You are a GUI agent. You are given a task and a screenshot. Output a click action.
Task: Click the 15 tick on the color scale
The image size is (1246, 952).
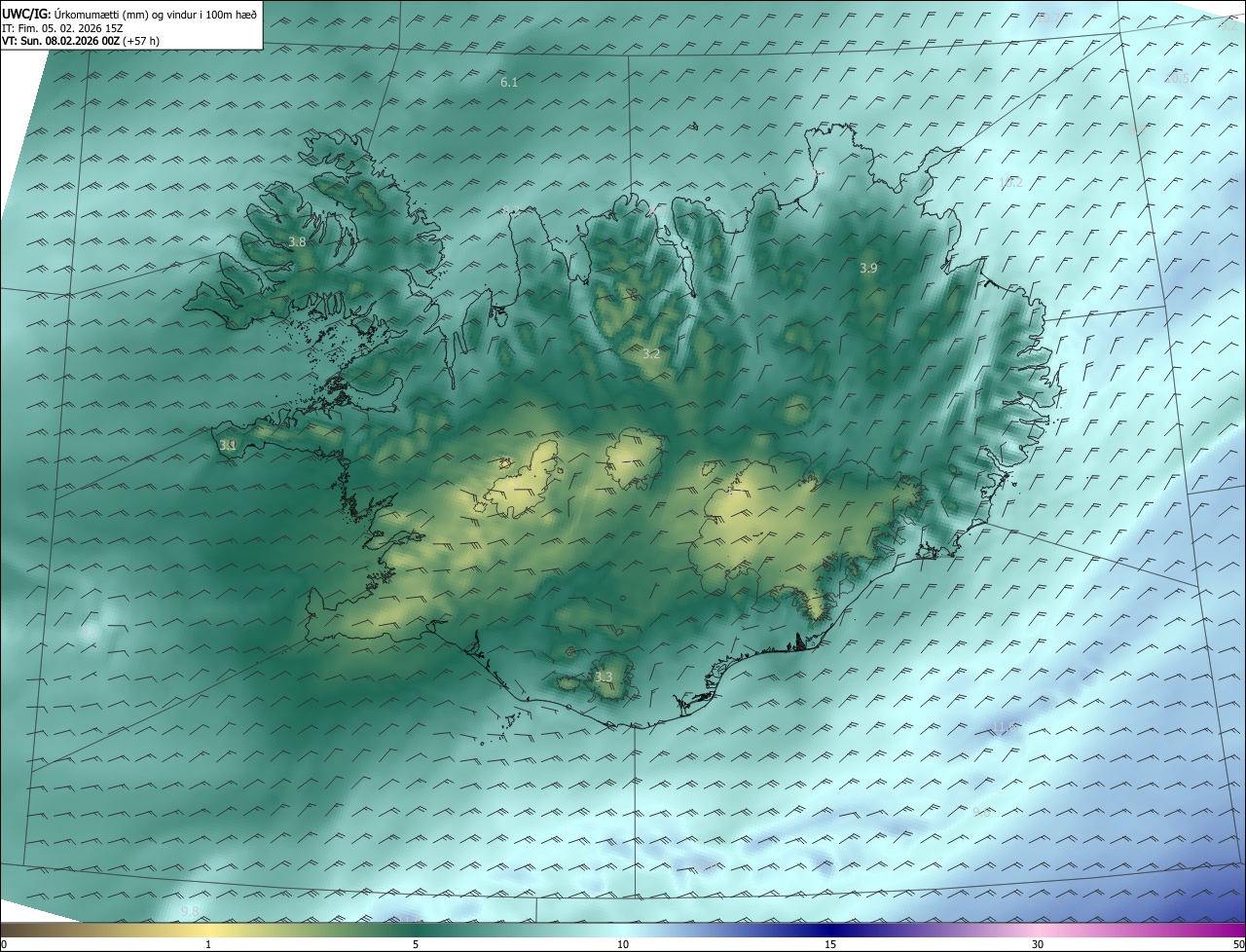click(x=830, y=944)
